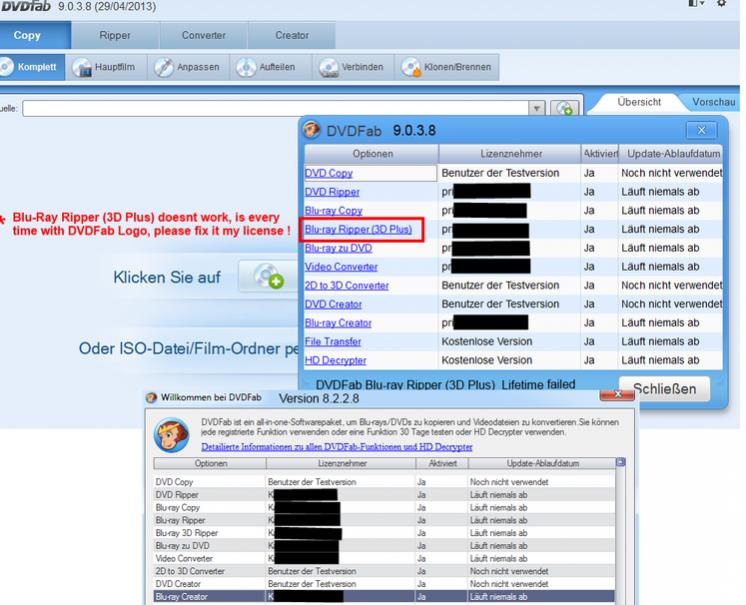Select Hauptfilm copy mode
The image size is (746, 605).
coord(106,67)
